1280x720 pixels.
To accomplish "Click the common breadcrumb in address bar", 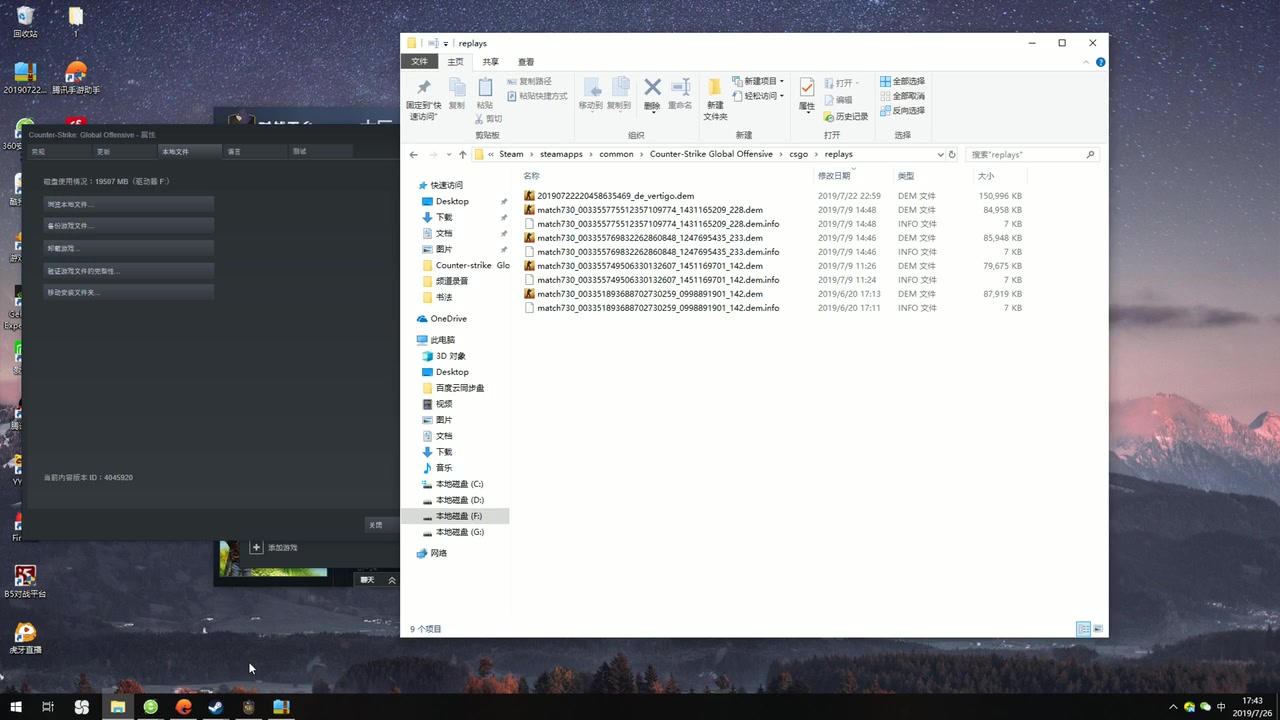I will pyautogui.click(x=616, y=155).
